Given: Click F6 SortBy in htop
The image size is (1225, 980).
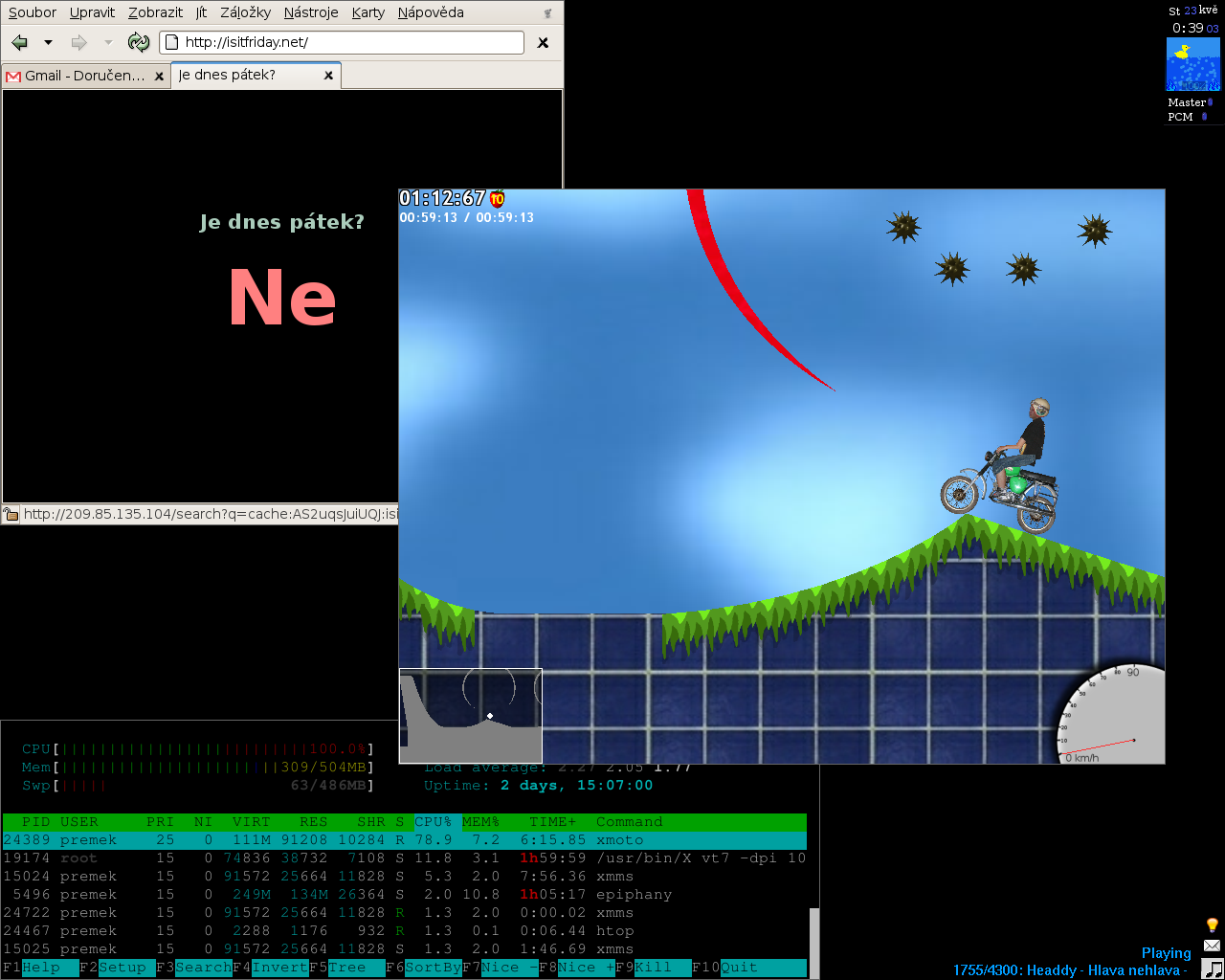Looking at the screenshot, I should click(x=423, y=968).
